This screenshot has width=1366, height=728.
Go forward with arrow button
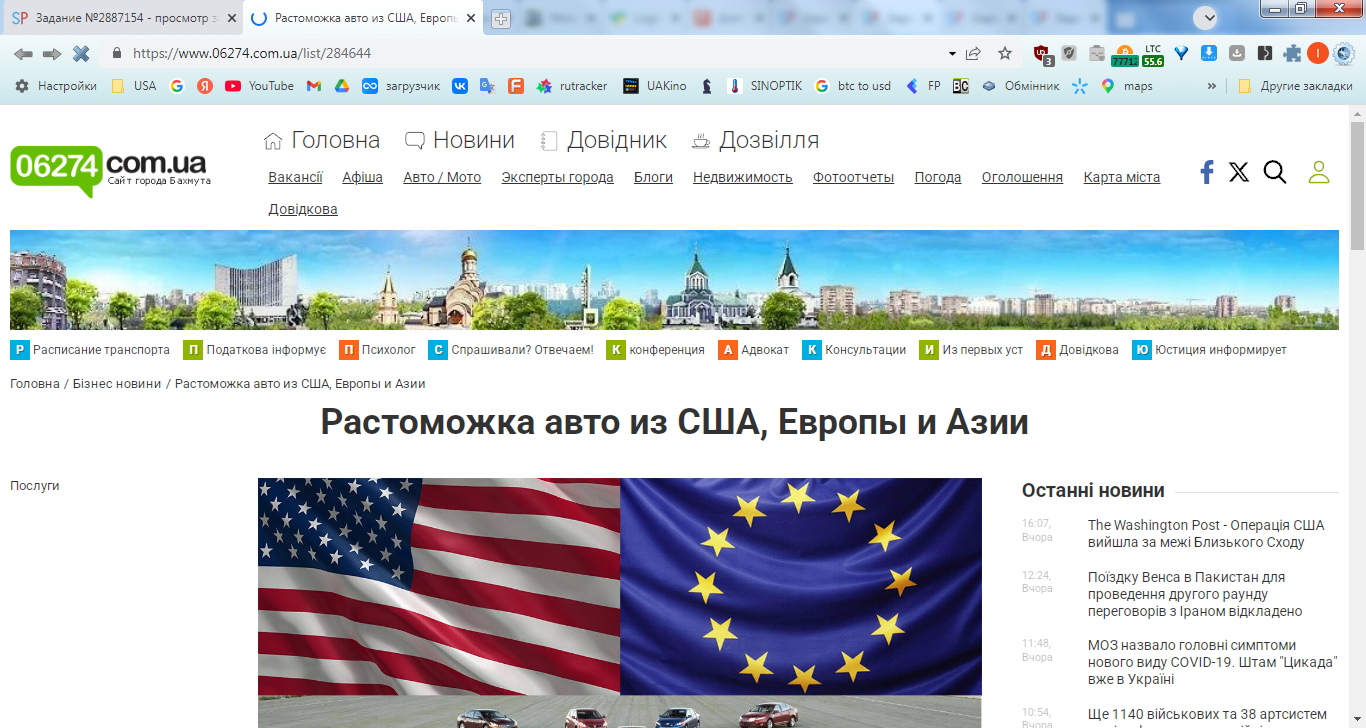click(52, 53)
